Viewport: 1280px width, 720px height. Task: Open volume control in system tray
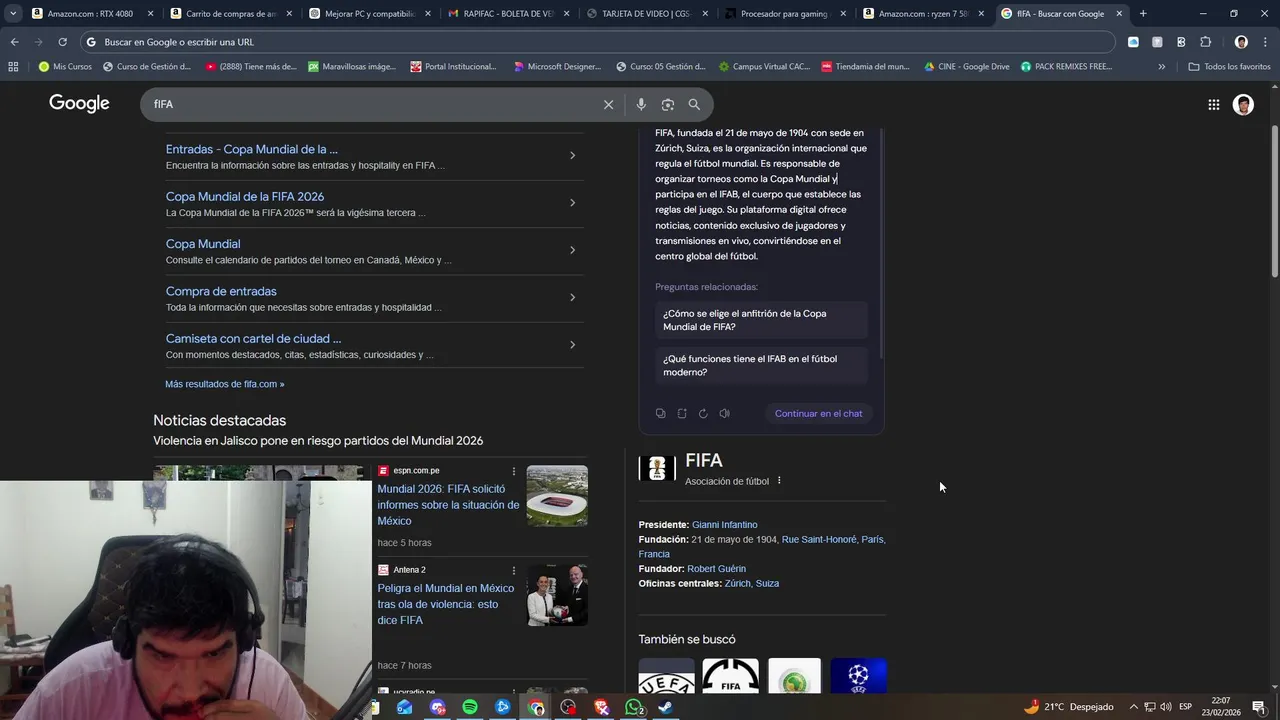[x=1166, y=707]
